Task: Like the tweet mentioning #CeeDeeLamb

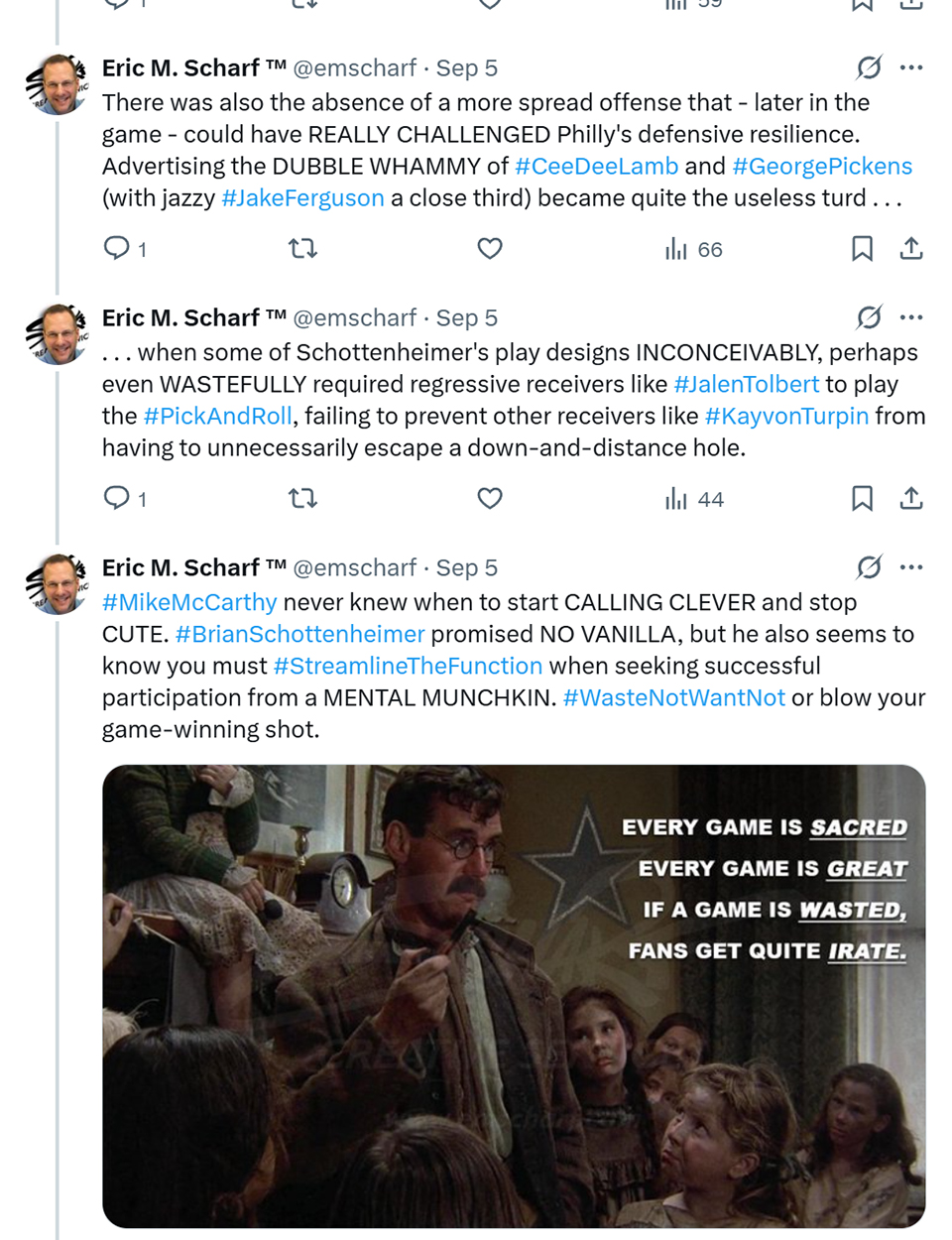Action: click(490, 248)
